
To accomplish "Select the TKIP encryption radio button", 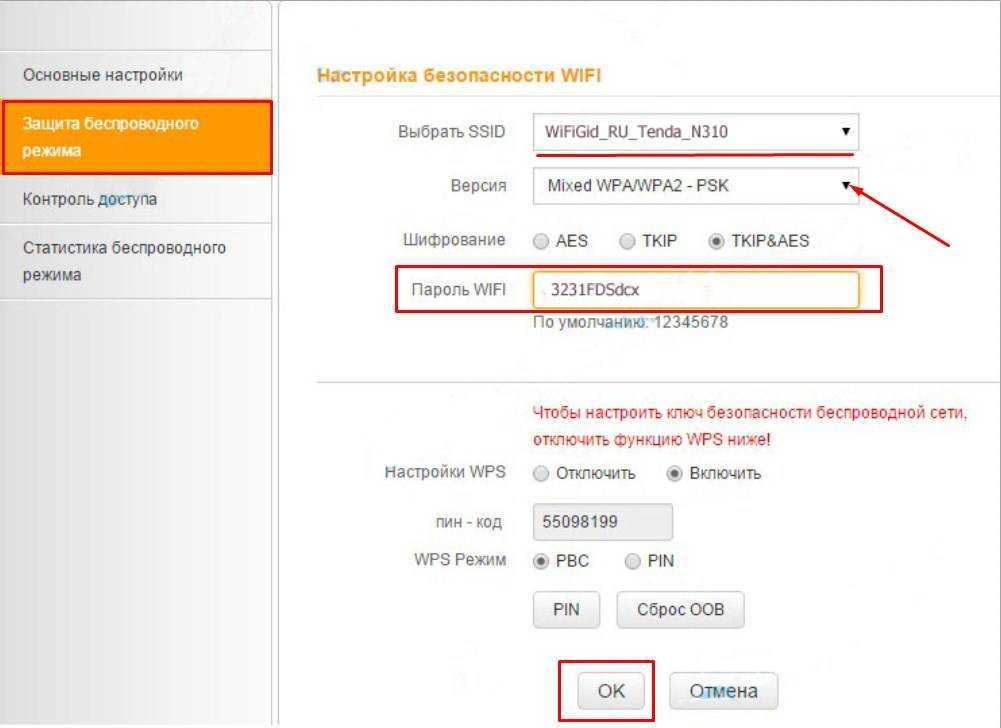I will [628, 241].
